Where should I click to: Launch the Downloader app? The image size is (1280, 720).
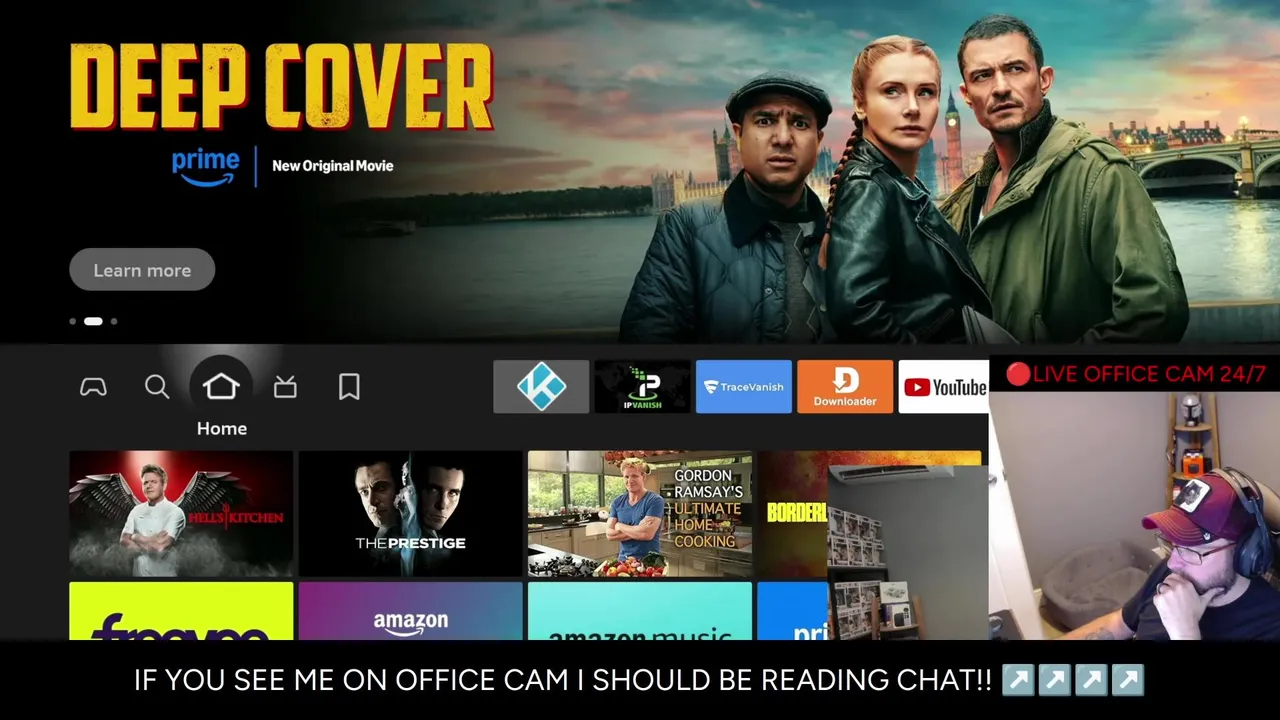coord(845,387)
